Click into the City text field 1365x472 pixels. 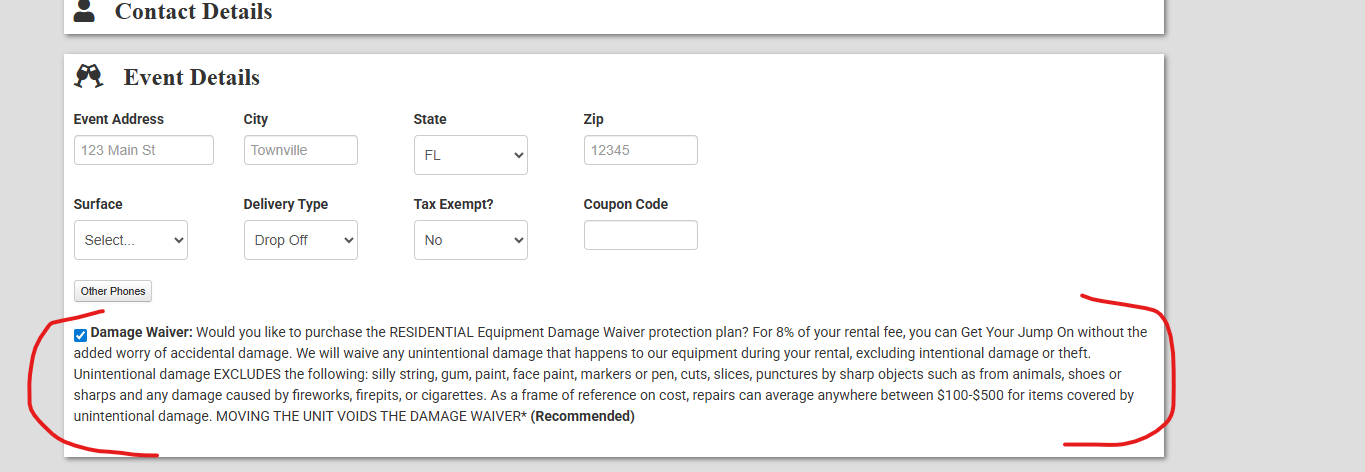(x=300, y=150)
